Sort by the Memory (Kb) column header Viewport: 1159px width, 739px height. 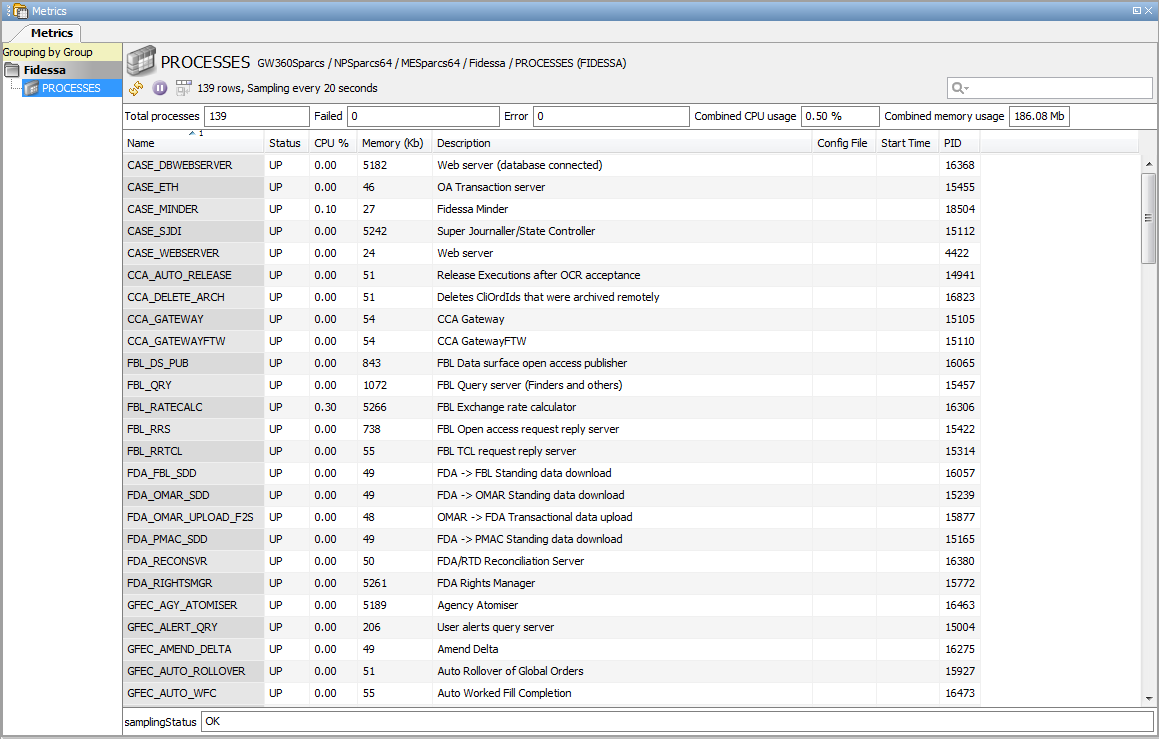coord(393,143)
